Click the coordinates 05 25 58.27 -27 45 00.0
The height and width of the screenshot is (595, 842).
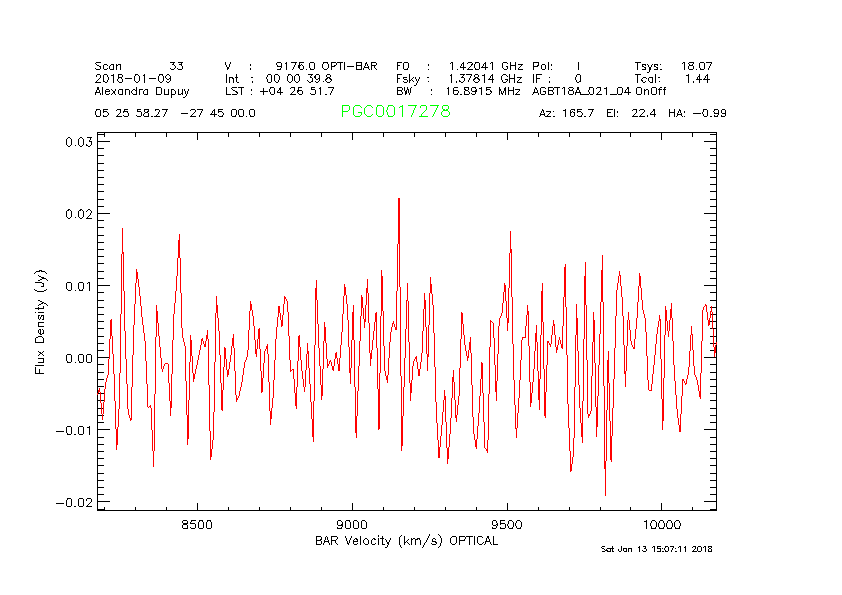point(175,113)
